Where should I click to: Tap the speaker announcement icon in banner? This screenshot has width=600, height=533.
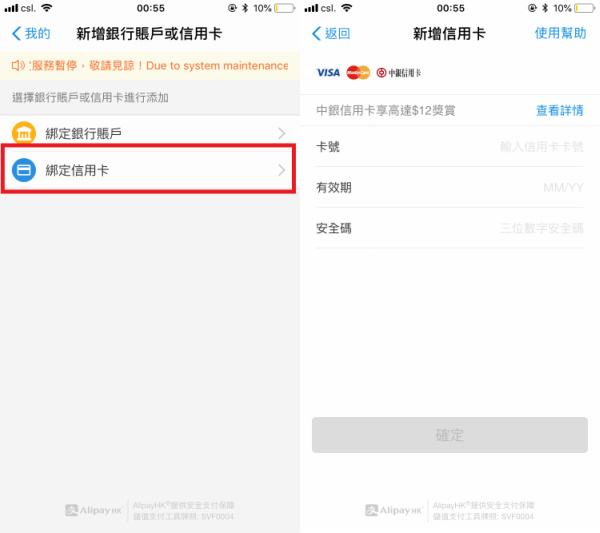[18, 65]
